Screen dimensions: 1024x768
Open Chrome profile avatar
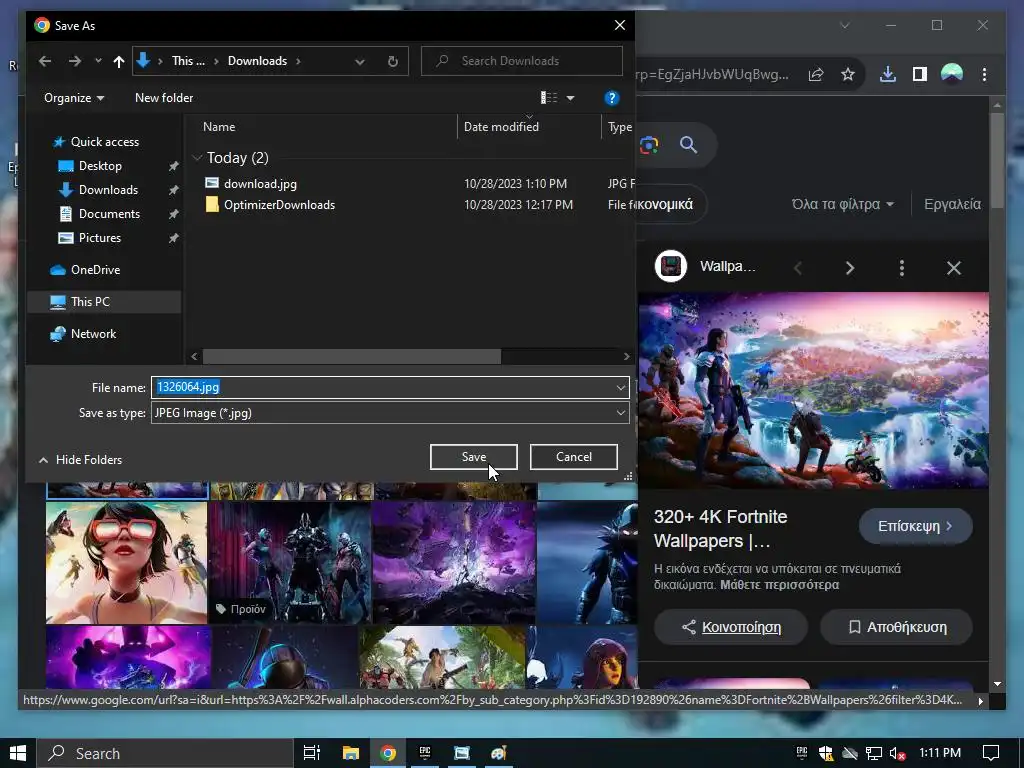952,74
